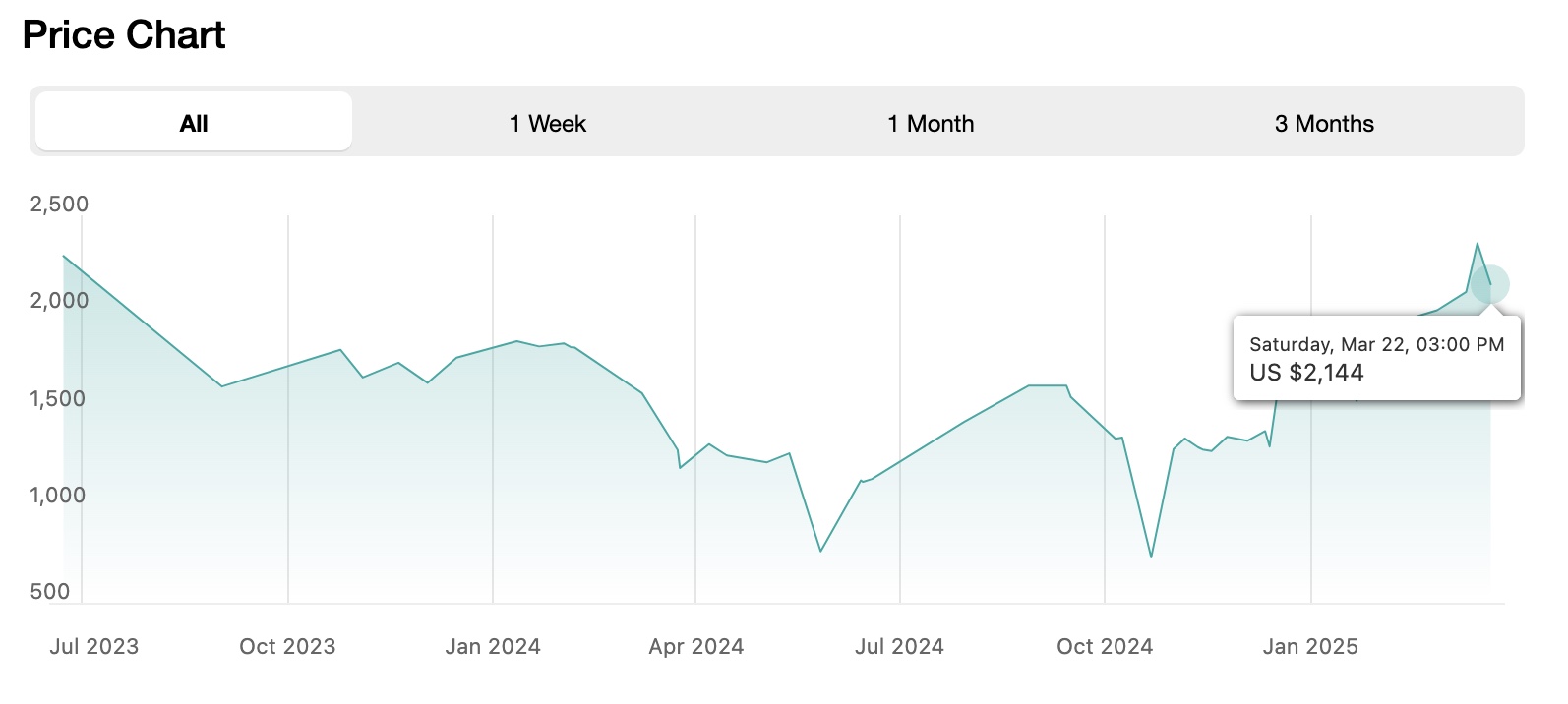Viewport: 1568px width, 704px height.
Task: Click the Oct 2023 x-axis label
Action: 287,647
